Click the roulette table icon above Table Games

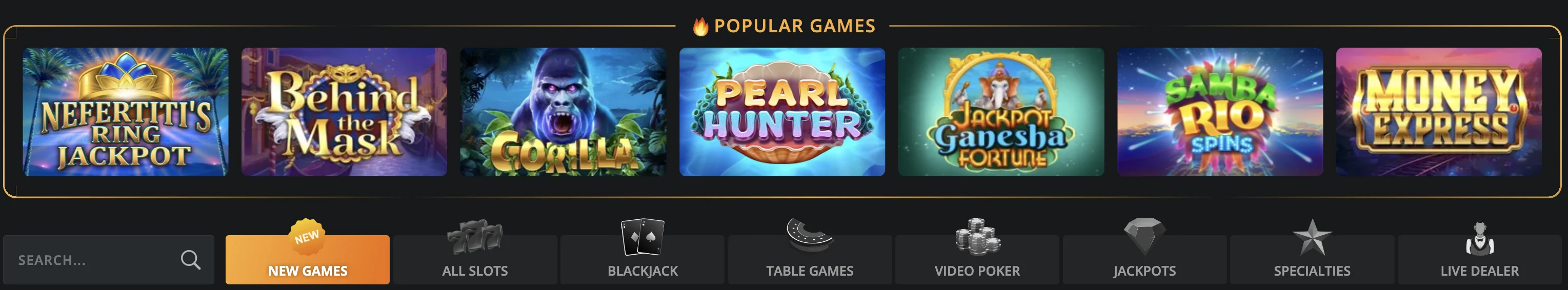810,235
